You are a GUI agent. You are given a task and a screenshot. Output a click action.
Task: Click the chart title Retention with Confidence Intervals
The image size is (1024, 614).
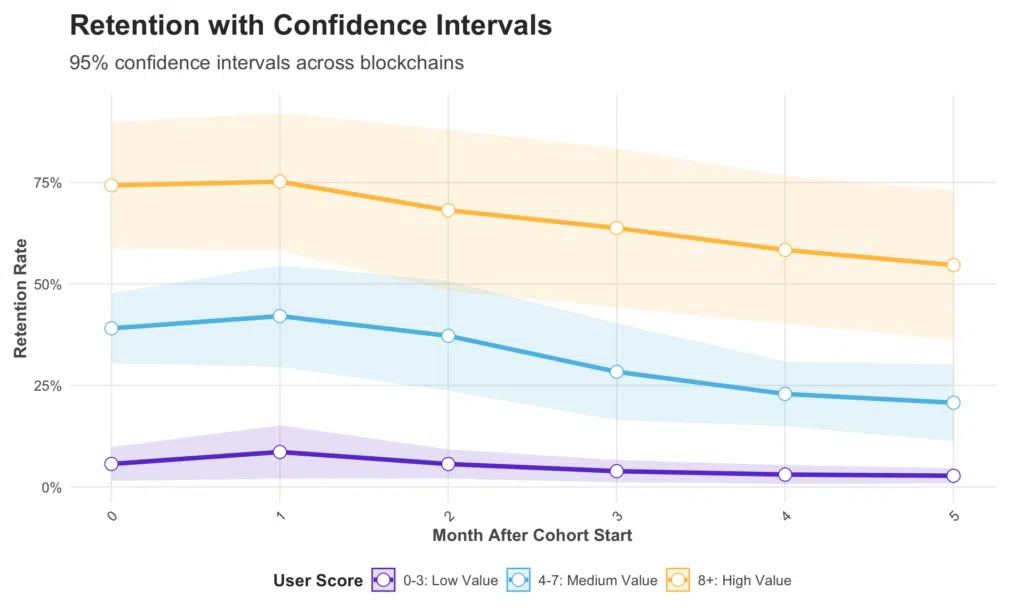coord(311,25)
